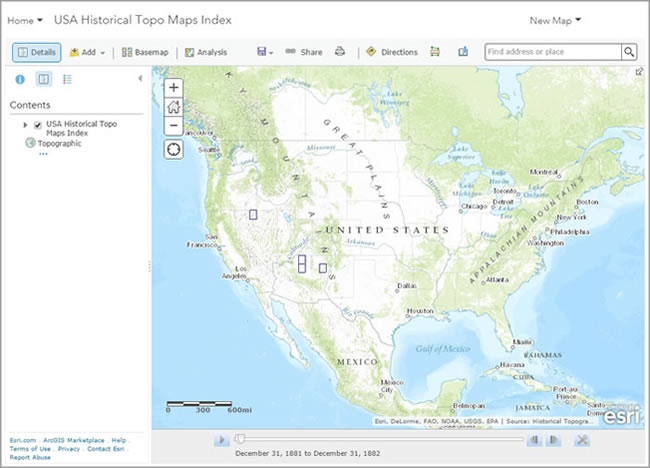The image size is (650, 468).
Task: Zoom in on the map
Action: click(174, 87)
